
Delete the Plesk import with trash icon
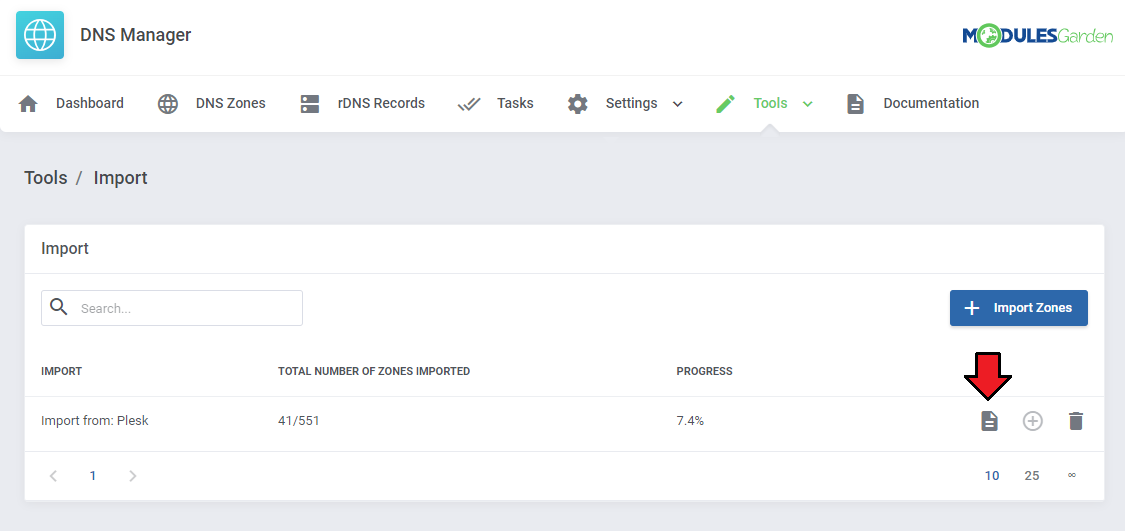(1075, 421)
